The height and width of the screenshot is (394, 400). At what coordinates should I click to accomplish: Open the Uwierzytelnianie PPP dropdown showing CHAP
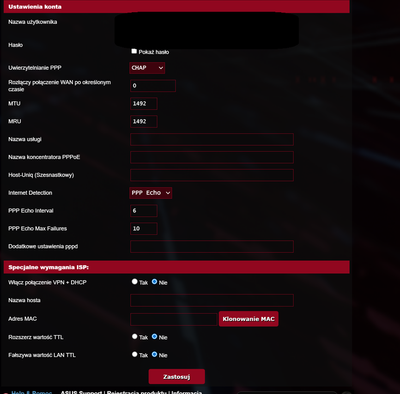pyautogui.click(x=147, y=68)
